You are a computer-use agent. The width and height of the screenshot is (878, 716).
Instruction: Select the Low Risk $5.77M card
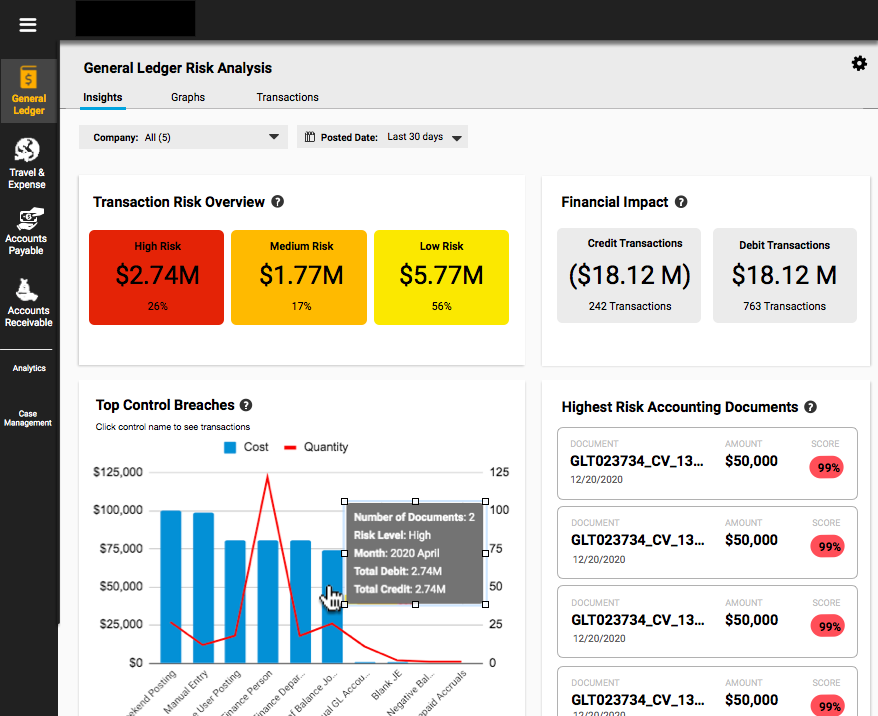[x=441, y=277]
